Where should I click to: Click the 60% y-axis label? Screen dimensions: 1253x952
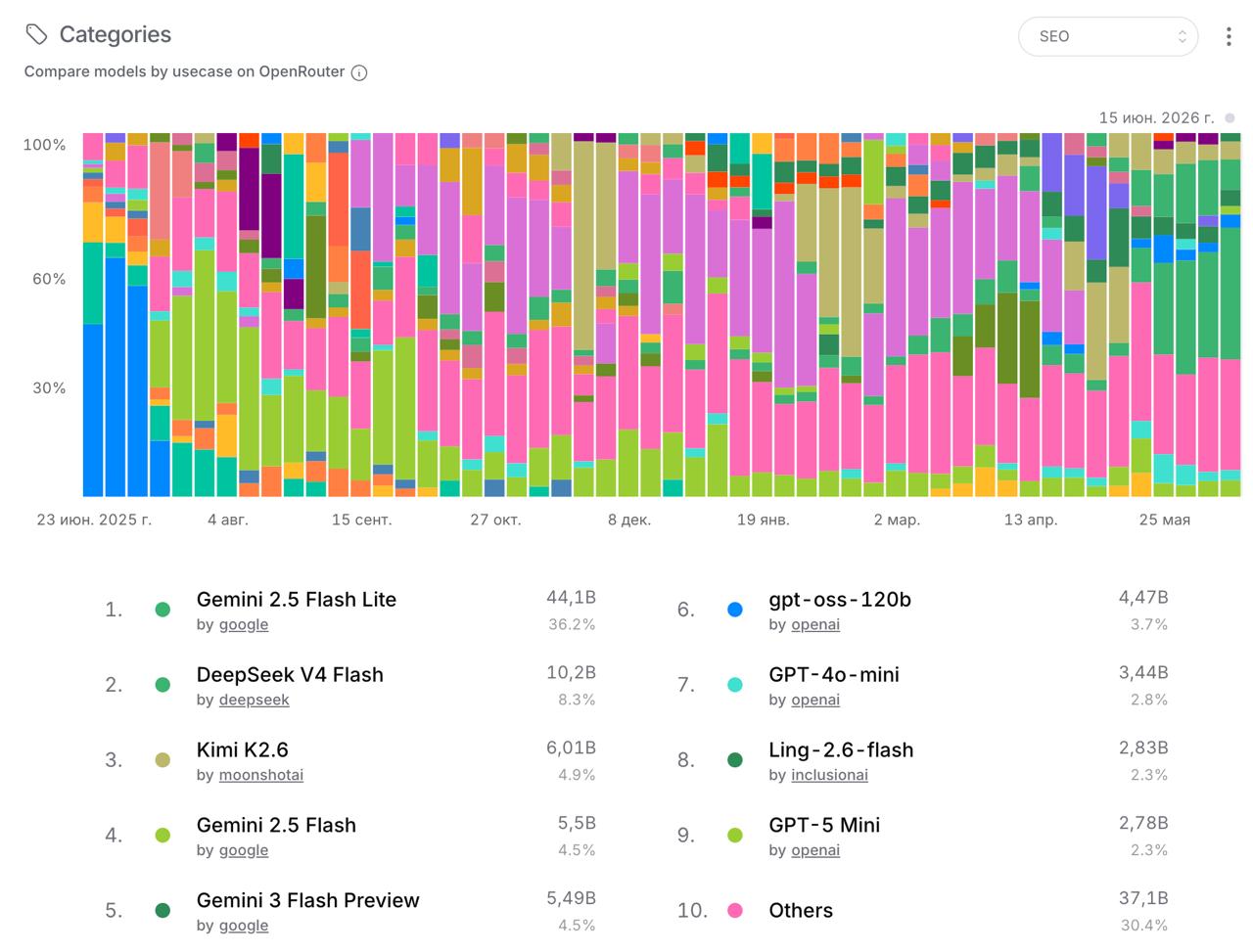(49, 279)
